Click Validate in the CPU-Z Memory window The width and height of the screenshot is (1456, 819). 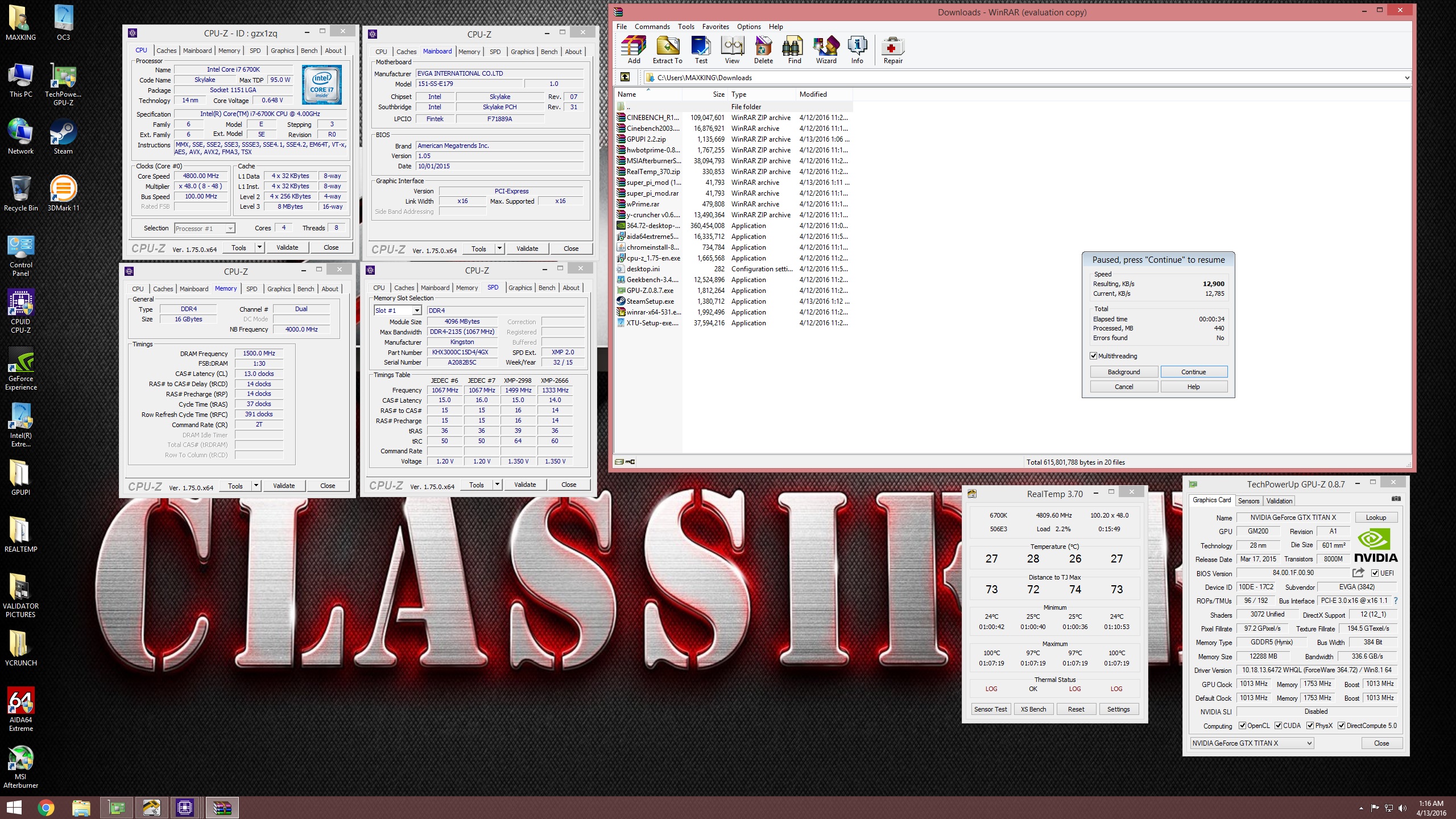tap(284, 486)
